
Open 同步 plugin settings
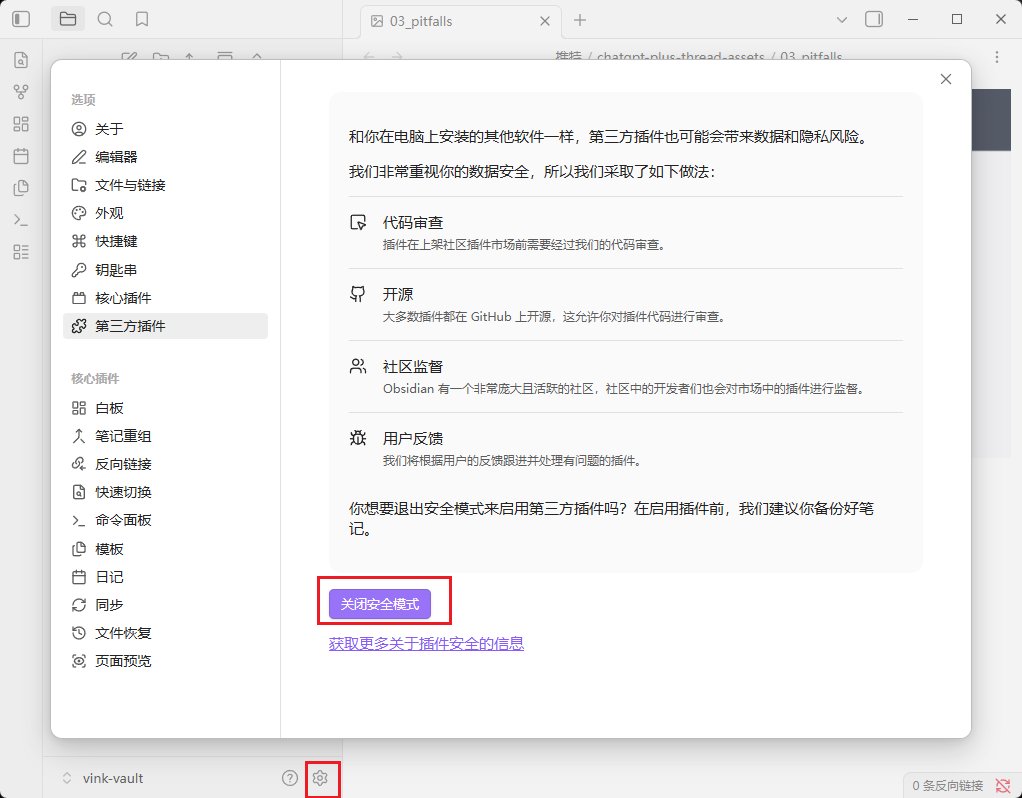pyautogui.click(x=166, y=605)
